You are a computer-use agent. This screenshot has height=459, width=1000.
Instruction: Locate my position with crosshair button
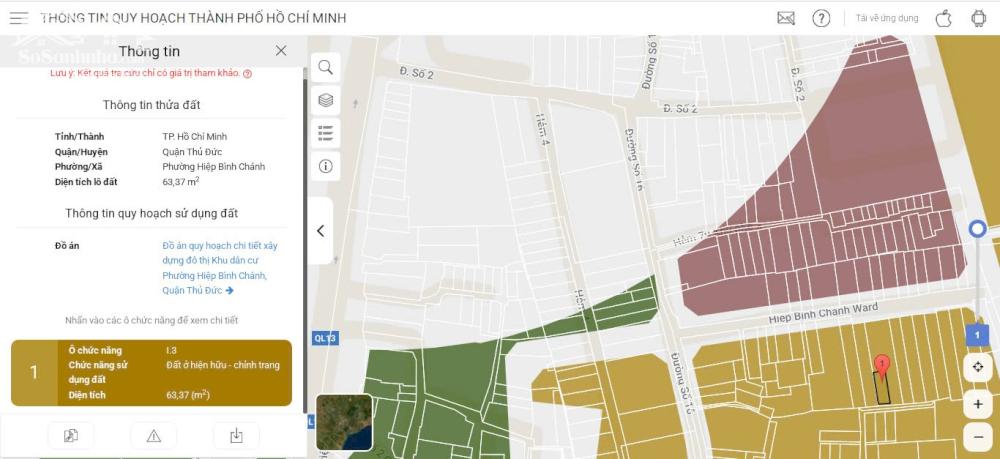click(978, 367)
